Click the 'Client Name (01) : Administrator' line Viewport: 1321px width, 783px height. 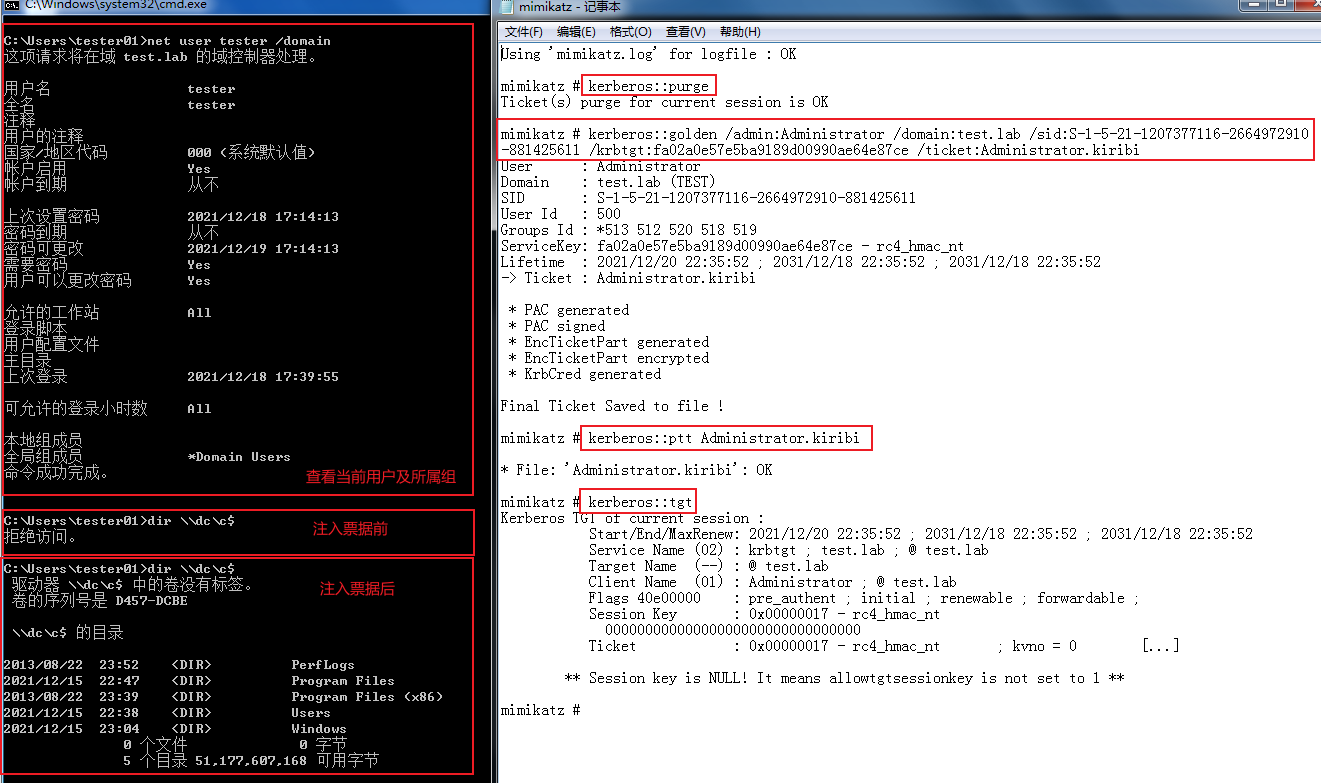tap(772, 582)
